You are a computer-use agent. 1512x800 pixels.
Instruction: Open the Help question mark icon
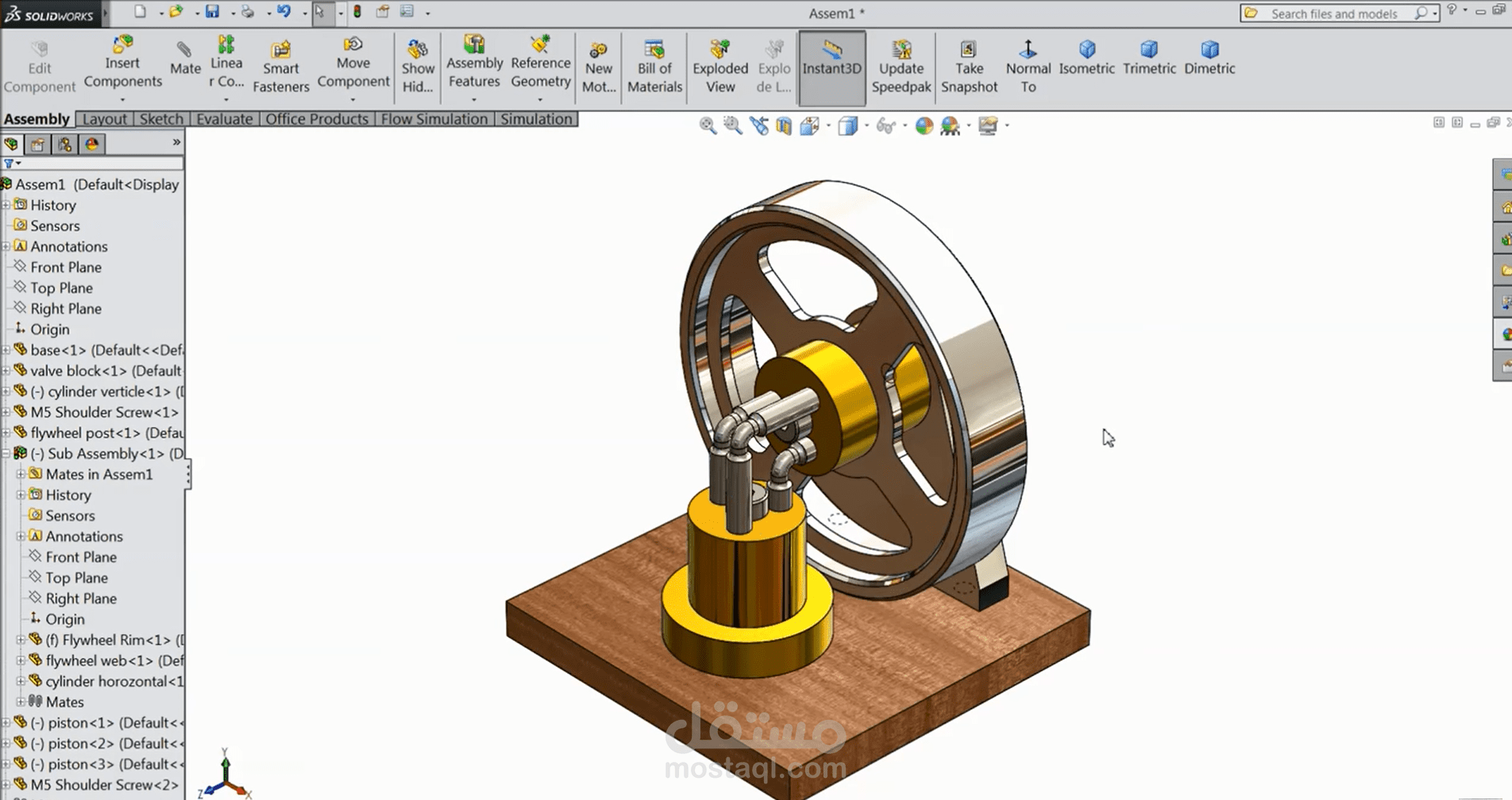point(1452,10)
